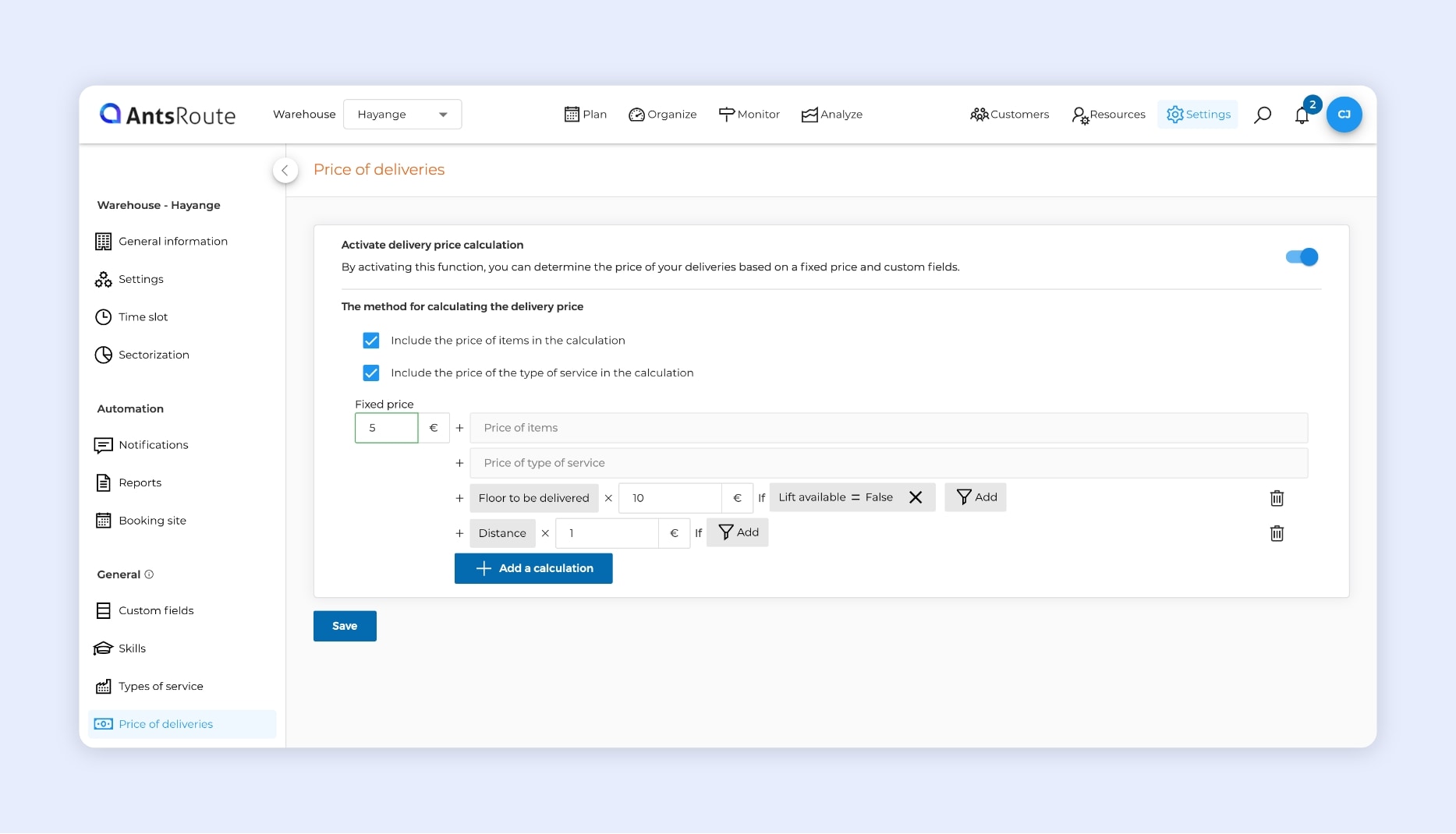Open the Floor to be delivered field selector
Viewport: 1456px width, 834px height.
(533, 498)
